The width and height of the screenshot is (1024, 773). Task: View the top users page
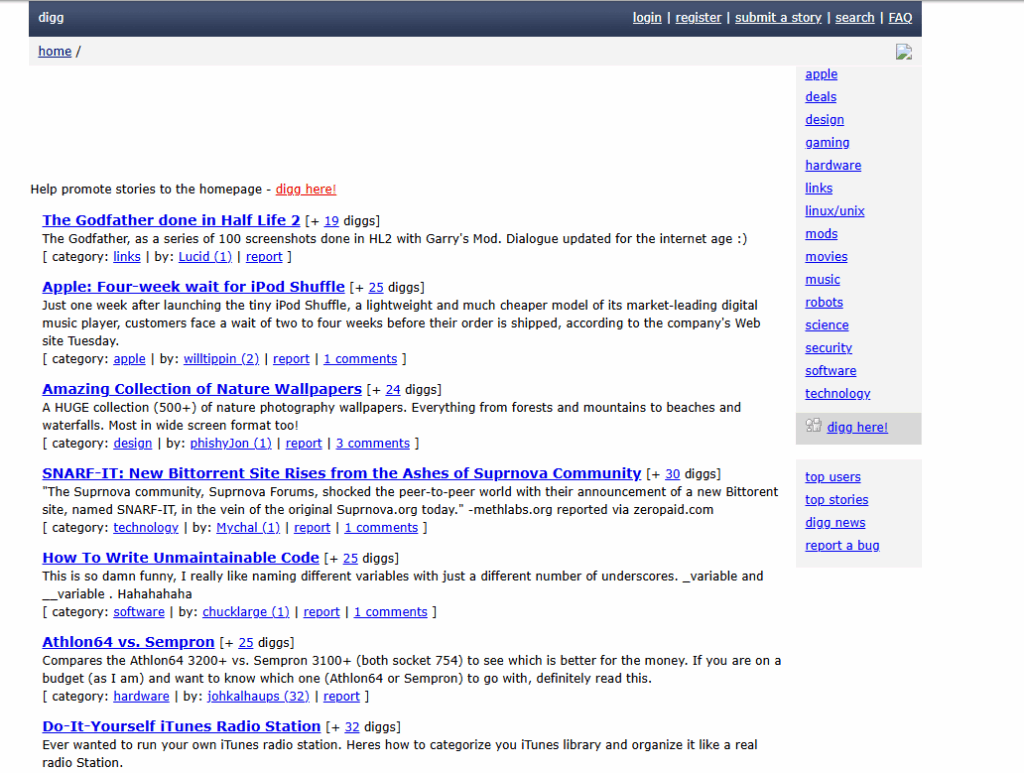[x=833, y=477]
